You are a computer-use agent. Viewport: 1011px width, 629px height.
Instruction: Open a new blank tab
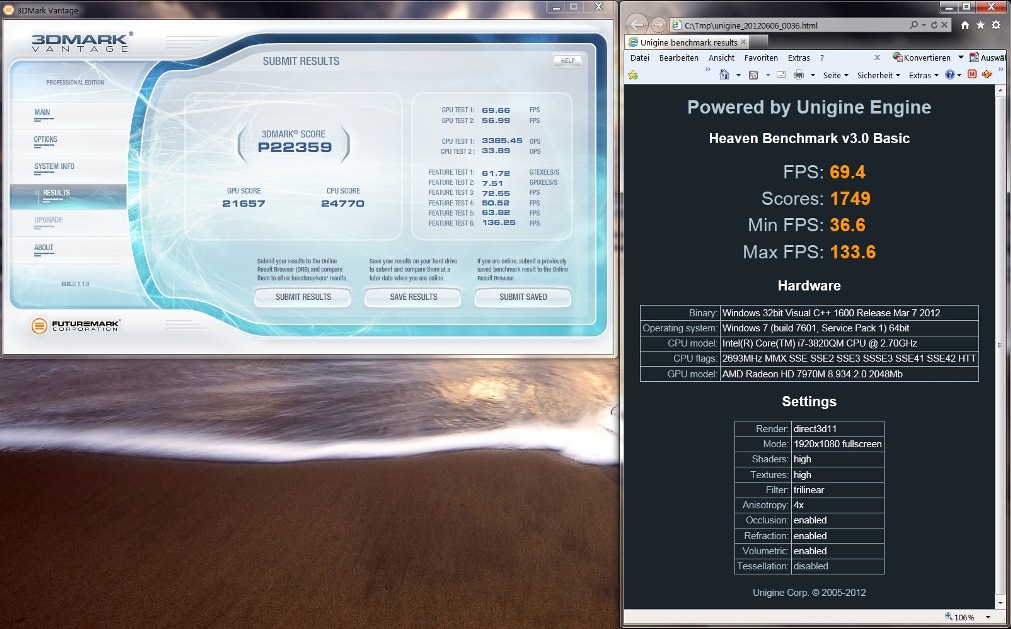[x=758, y=43]
